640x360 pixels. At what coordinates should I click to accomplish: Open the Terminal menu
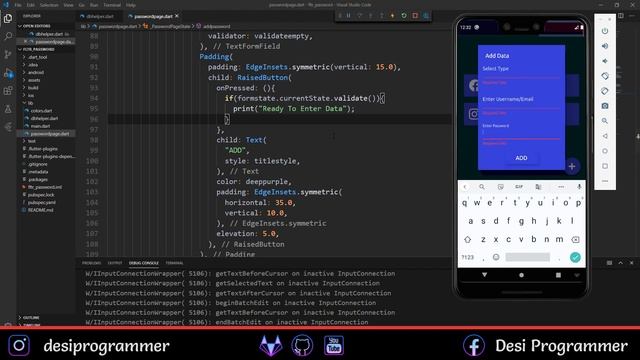point(112,5)
